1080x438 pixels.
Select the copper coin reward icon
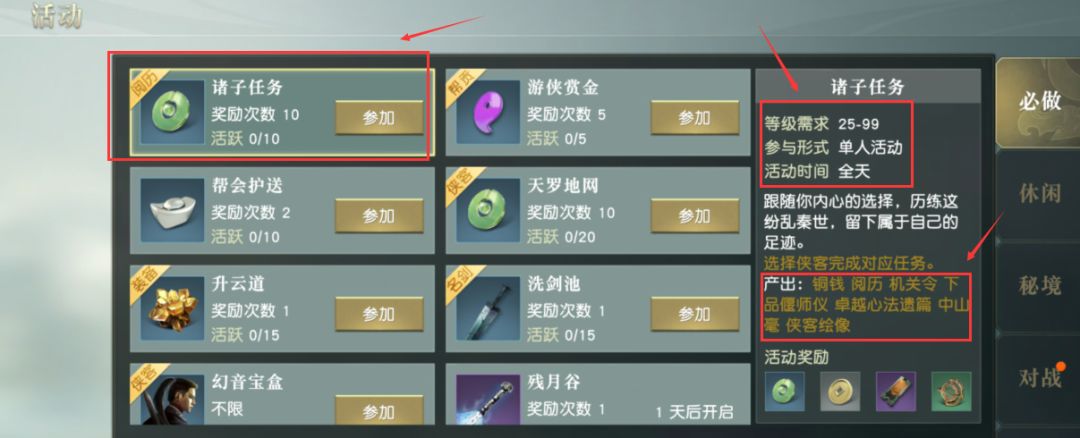tap(840, 392)
